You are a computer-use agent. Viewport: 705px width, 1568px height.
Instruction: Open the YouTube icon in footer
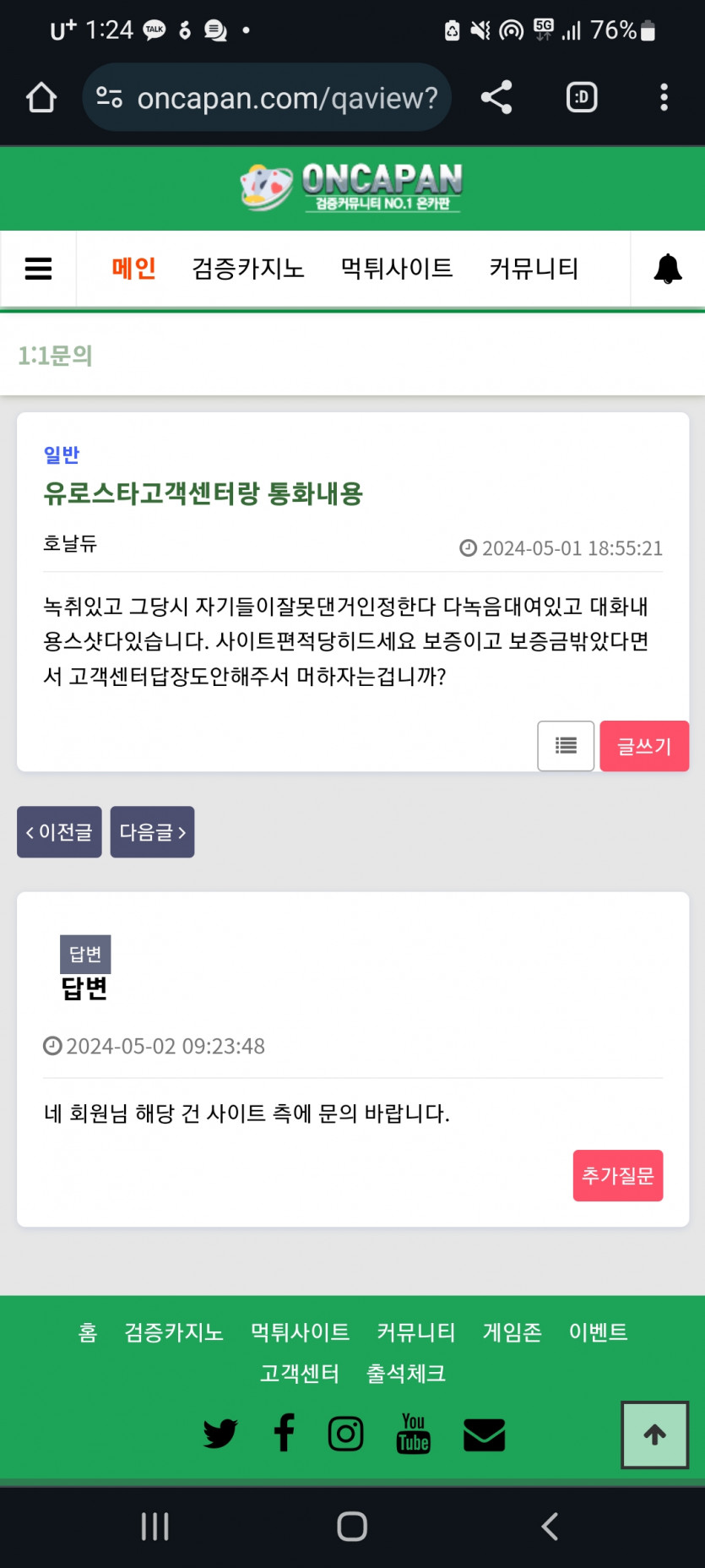click(413, 1434)
